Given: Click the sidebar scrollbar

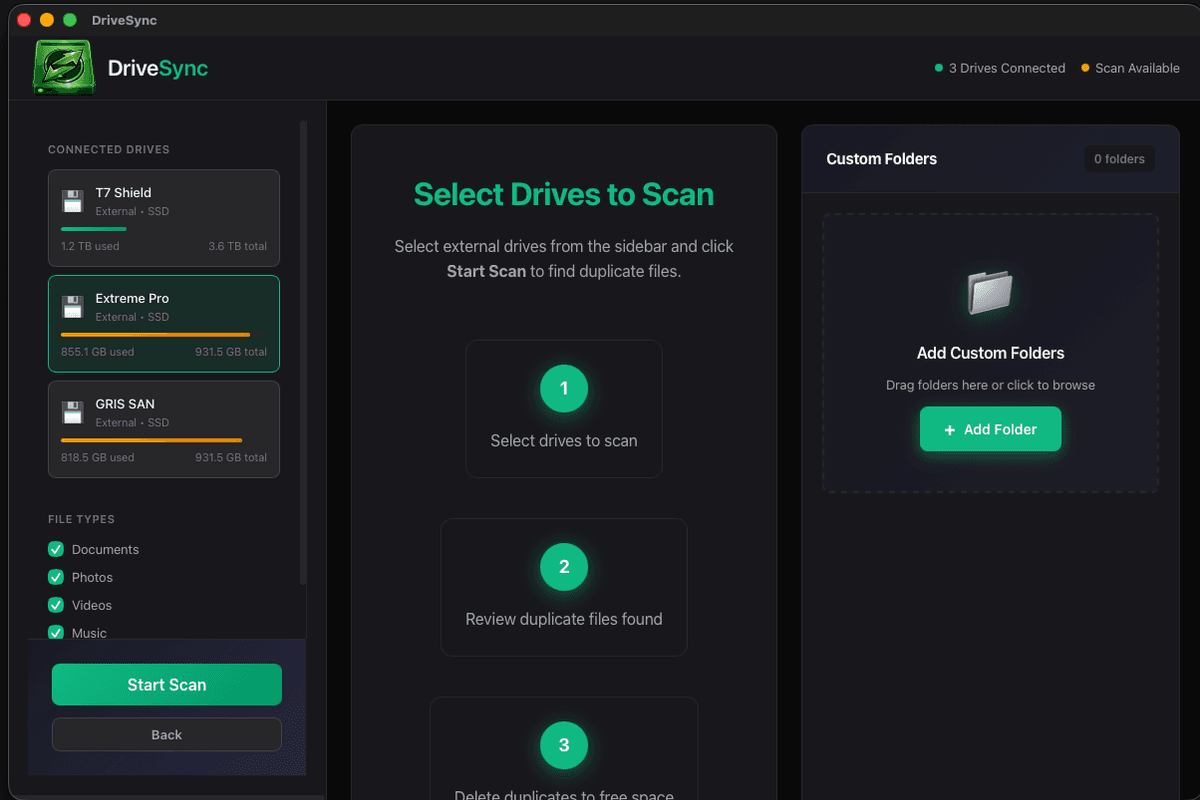Looking at the screenshot, I should pos(303,360).
